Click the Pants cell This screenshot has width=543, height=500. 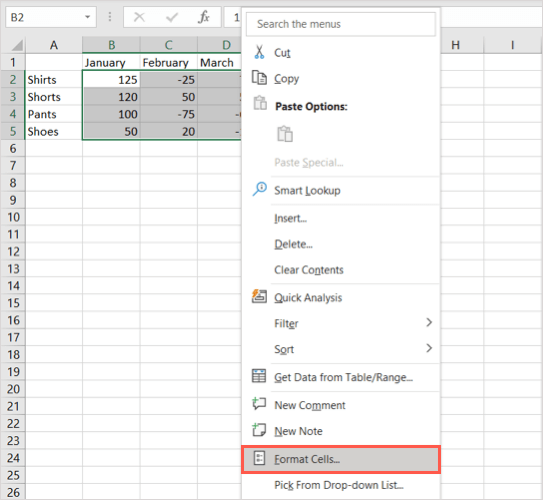[x=54, y=114]
